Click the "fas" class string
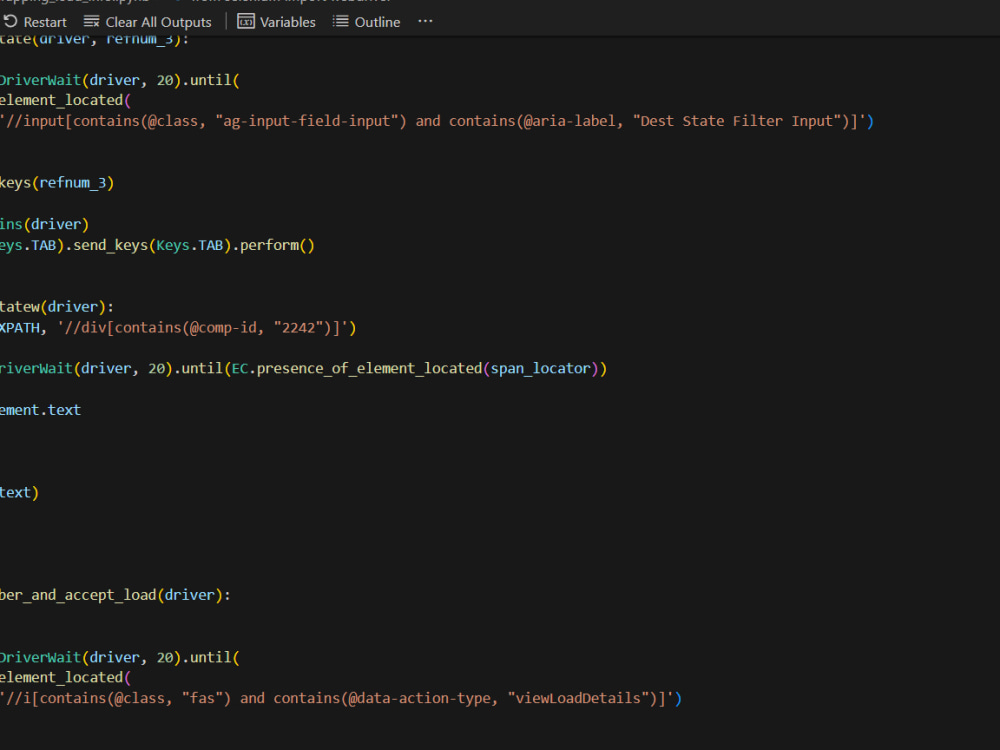The height and width of the screenshot is (750, 1000). point(202,698)
